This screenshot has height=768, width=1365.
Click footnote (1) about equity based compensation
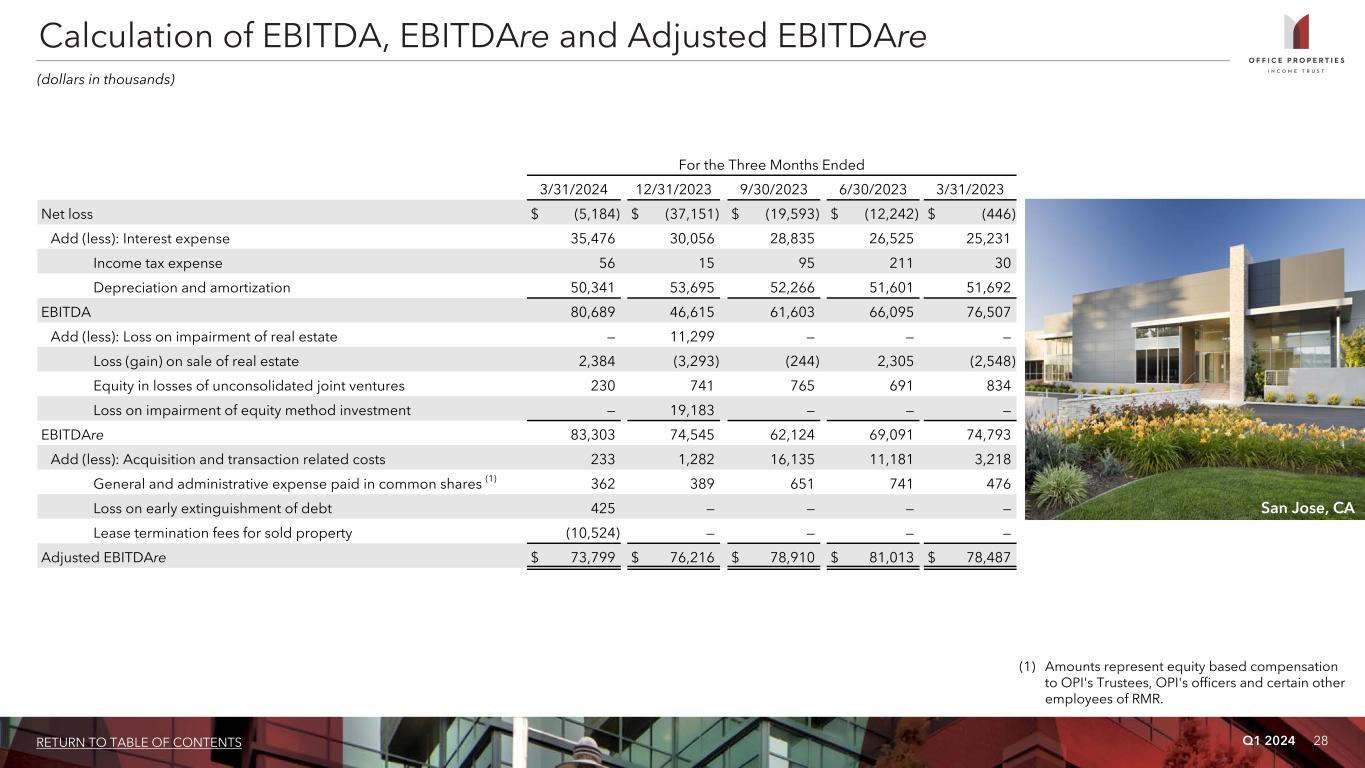pos(1181,683)
